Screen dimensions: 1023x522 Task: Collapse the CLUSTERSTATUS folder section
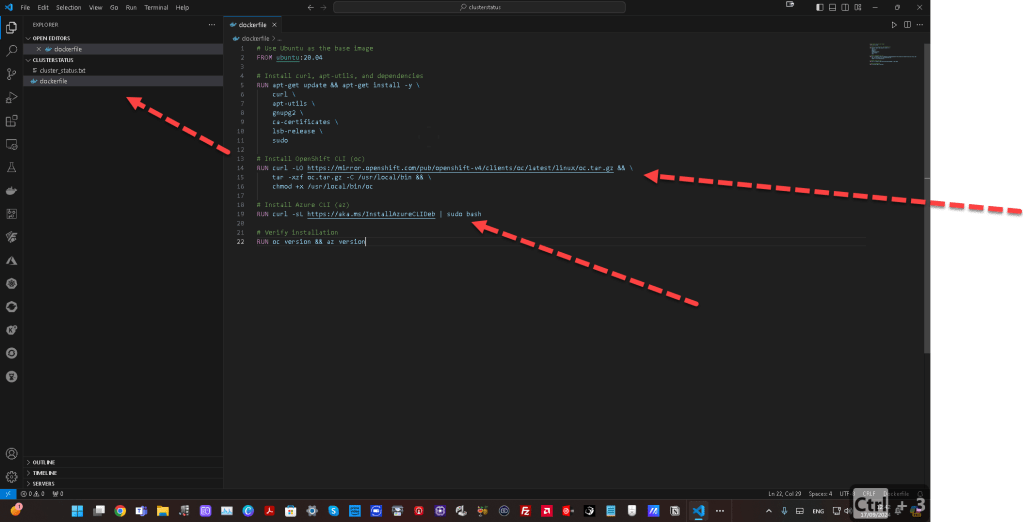(x=123, y=60)
